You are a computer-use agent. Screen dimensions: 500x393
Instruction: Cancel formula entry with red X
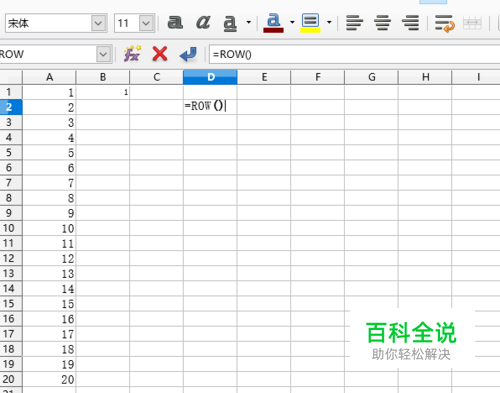160,54
